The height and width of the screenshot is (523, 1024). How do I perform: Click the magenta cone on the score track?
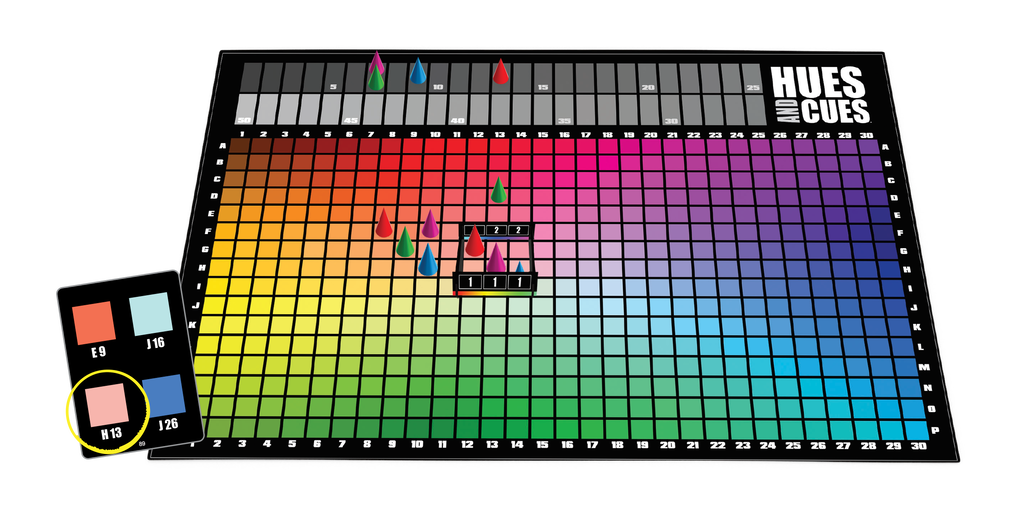click(376, 61)
